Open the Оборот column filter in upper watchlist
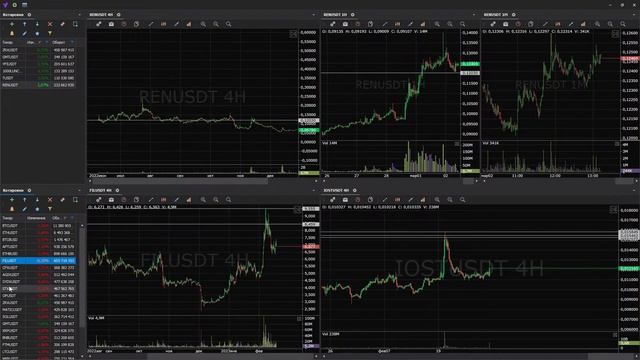The height and width of the screenshot is (360, 640). [72, 42]
